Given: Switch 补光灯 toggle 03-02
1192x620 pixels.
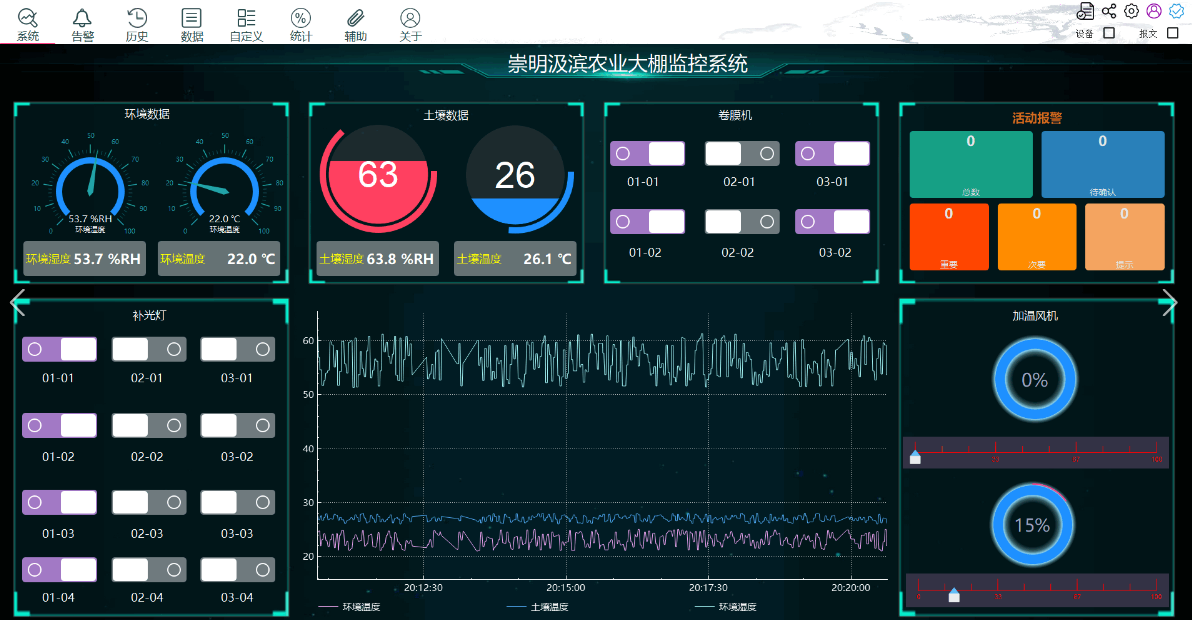Looking at the screenshot, I should (237, 426).
